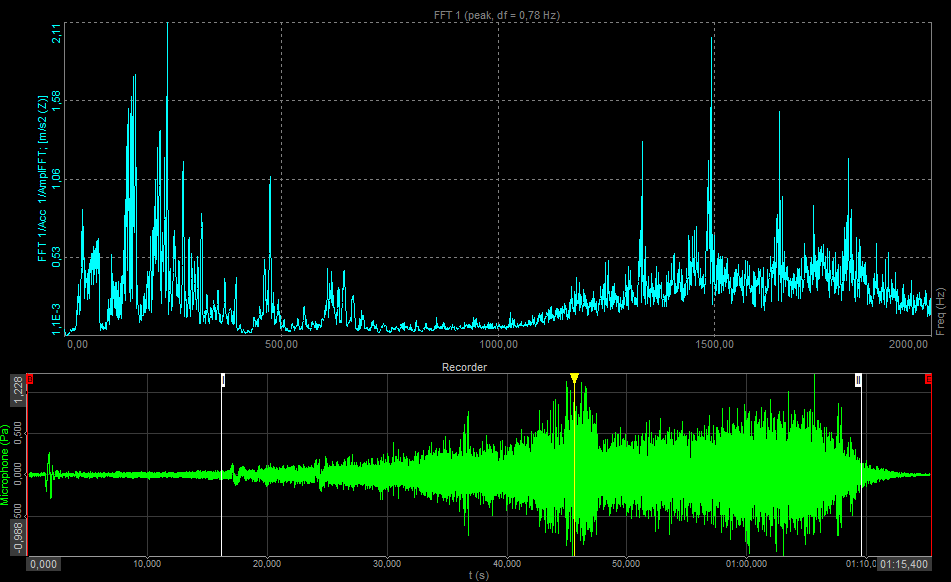
Task: Click the 1,58 amplitude tick label
Action: [x=56, y=101]
